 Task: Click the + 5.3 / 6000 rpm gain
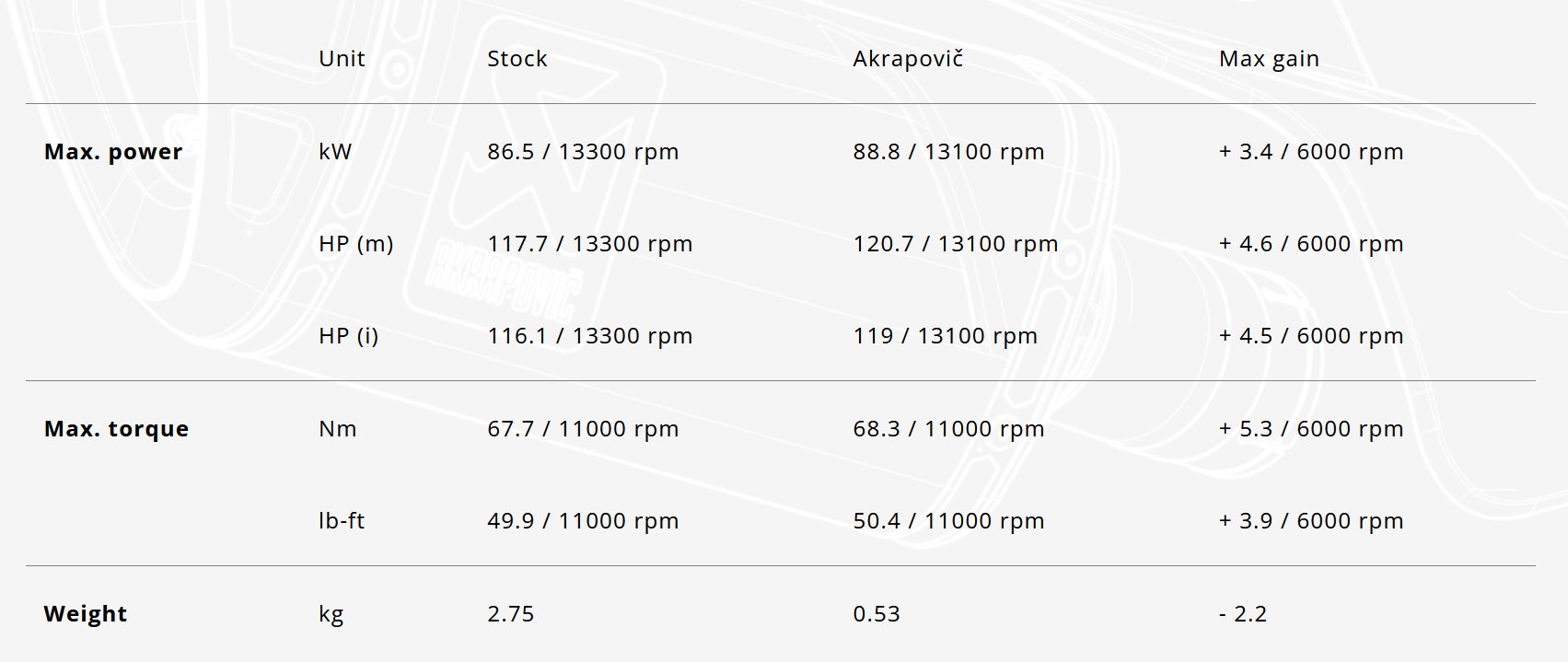(1310, 429)
